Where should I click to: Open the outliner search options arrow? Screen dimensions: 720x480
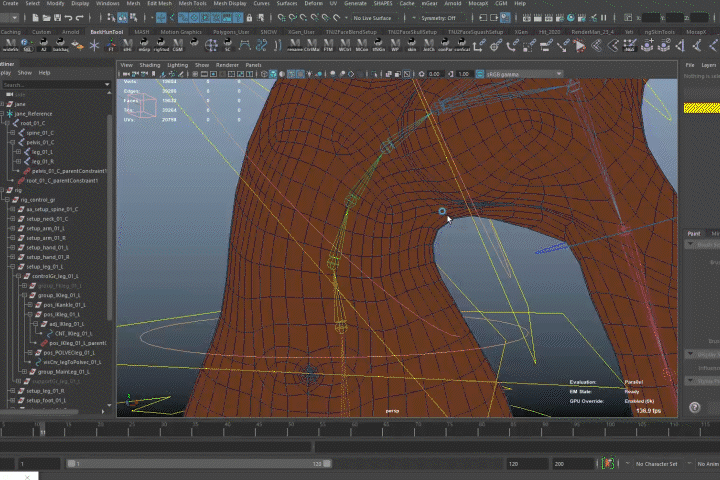107,85
